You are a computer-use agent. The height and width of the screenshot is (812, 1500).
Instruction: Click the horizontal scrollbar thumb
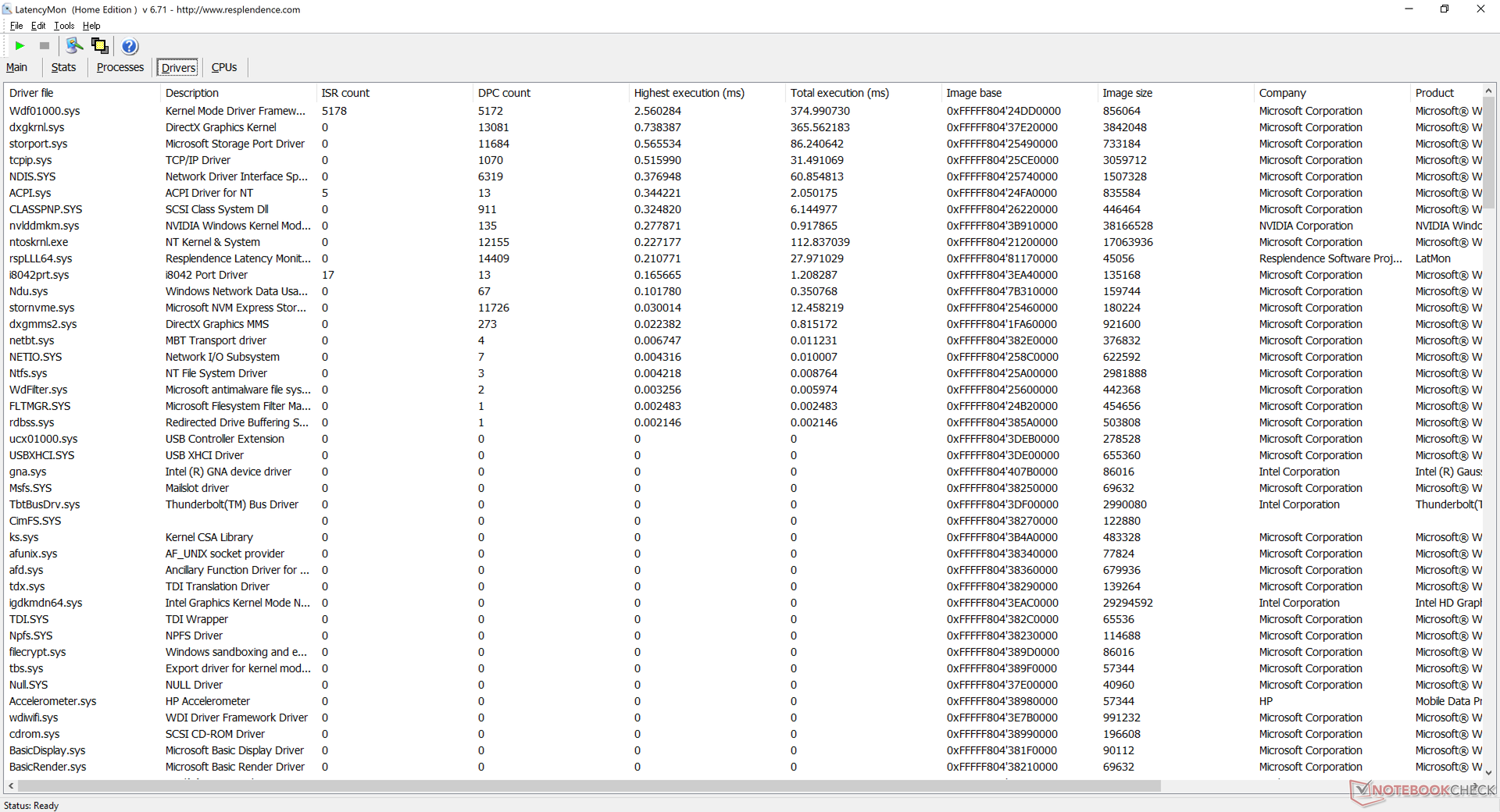point(589,785)
